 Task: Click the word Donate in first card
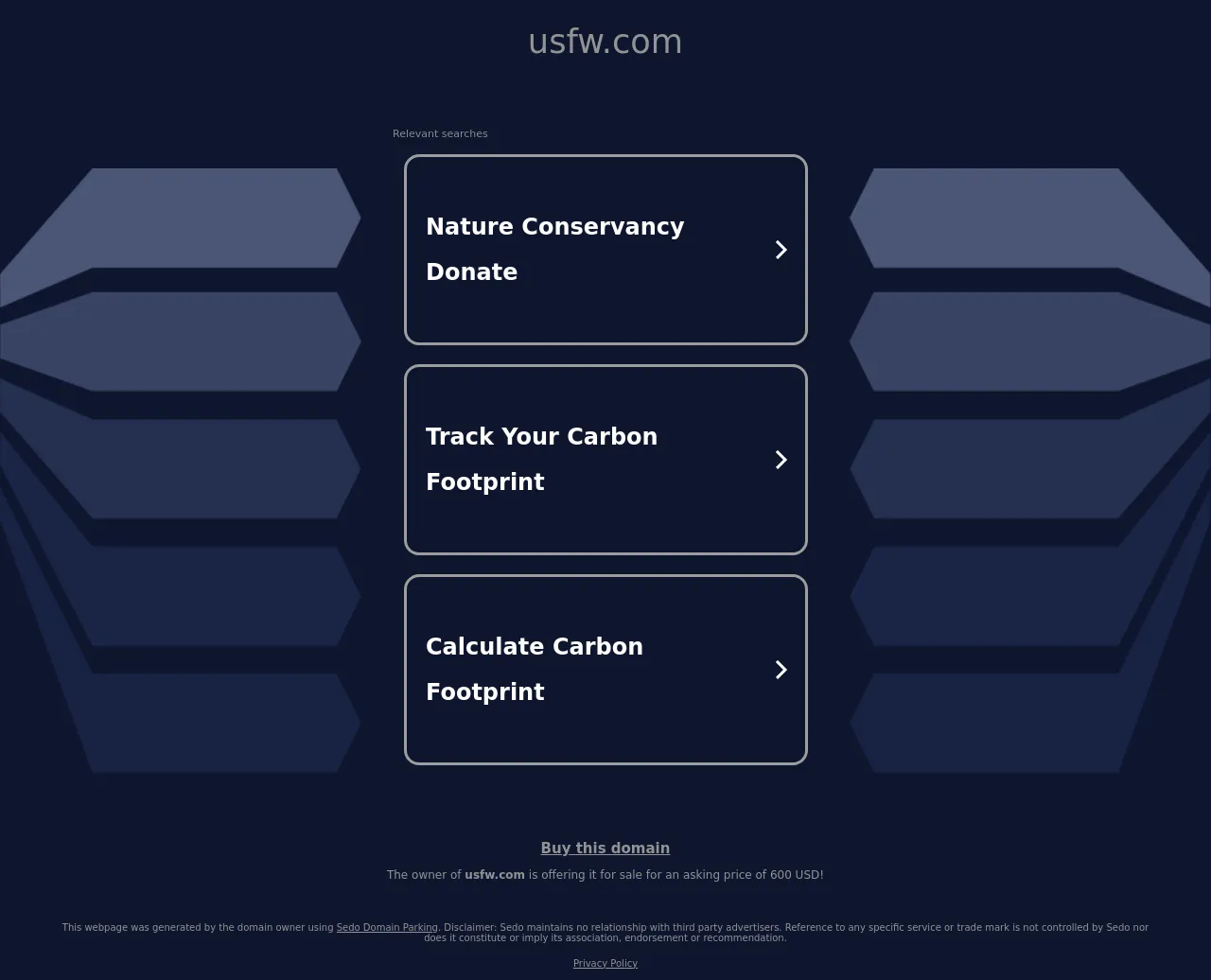click(472, 272)
